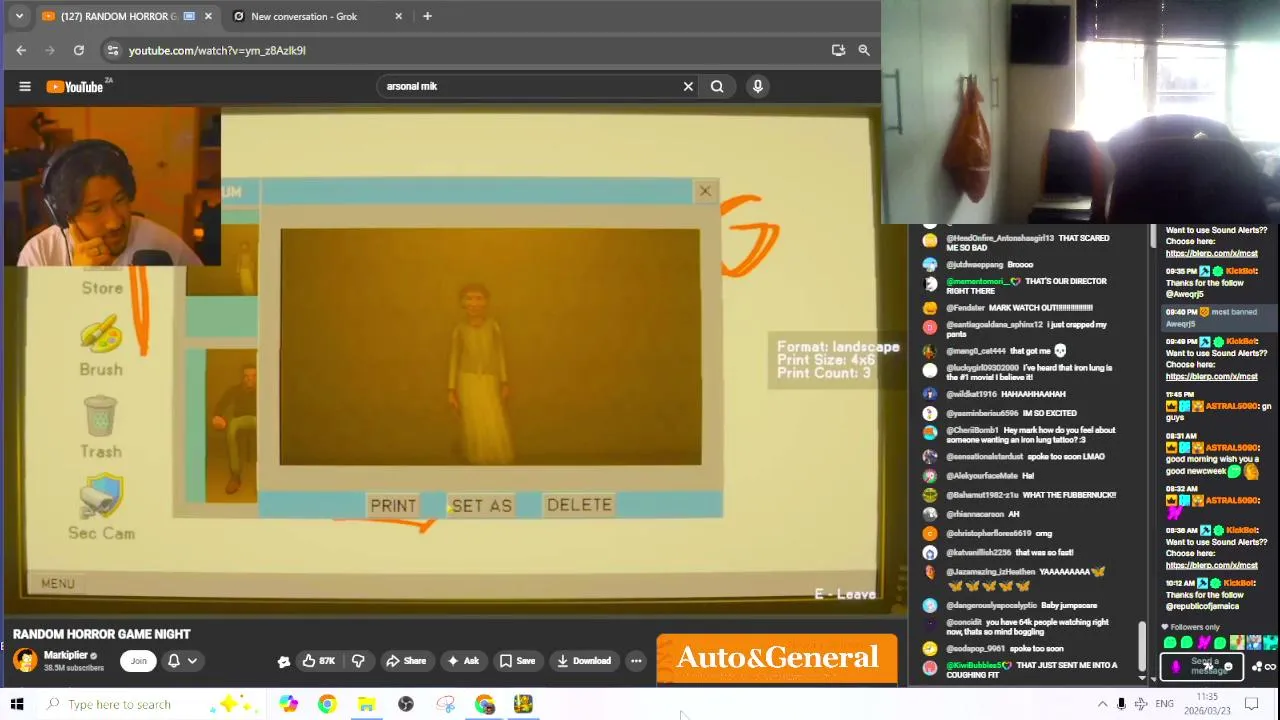Click the install/cast icon in address bar

pos(838,50)
